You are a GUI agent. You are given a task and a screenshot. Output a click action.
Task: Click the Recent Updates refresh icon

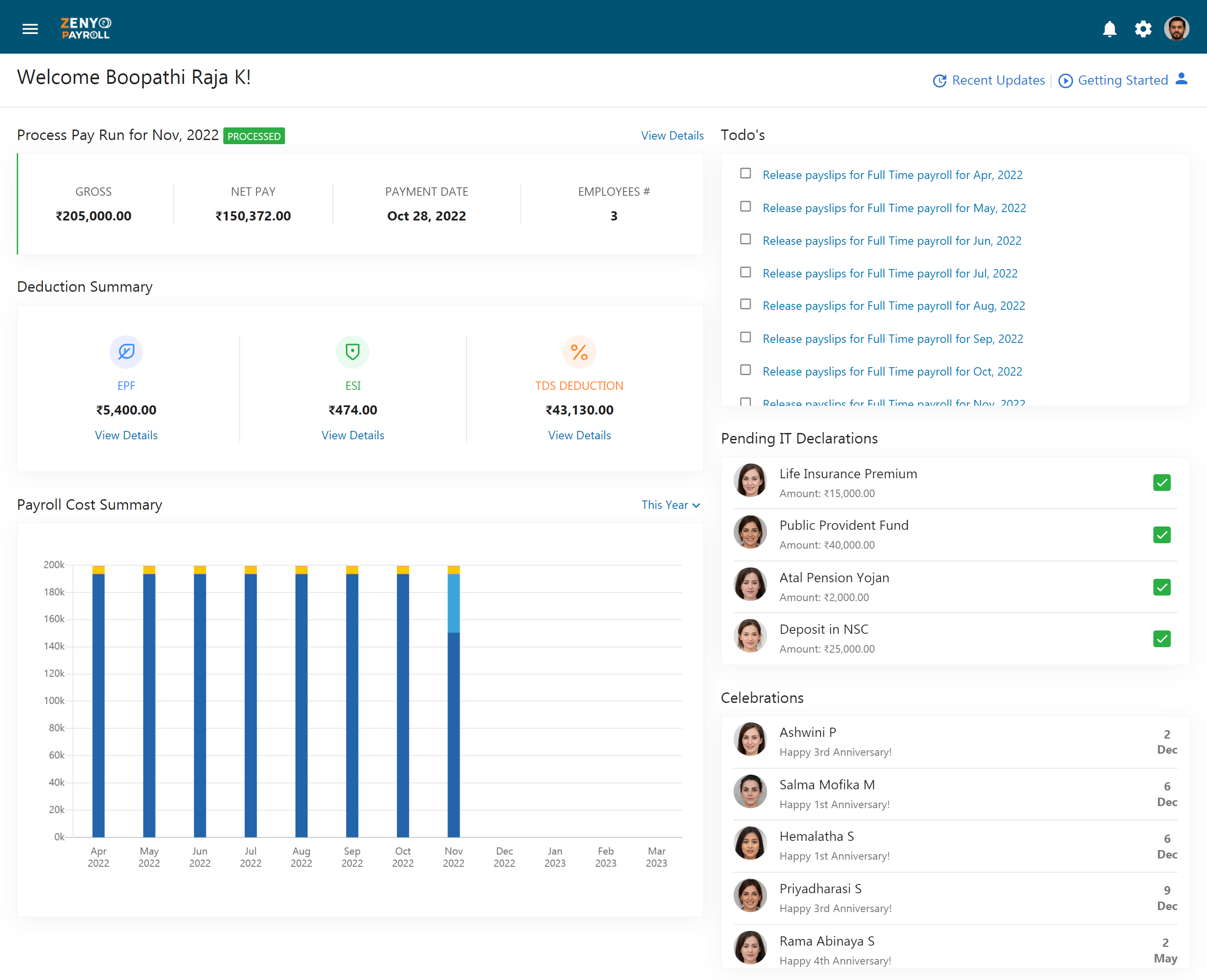pyautogui.click(x=940, y=81)
